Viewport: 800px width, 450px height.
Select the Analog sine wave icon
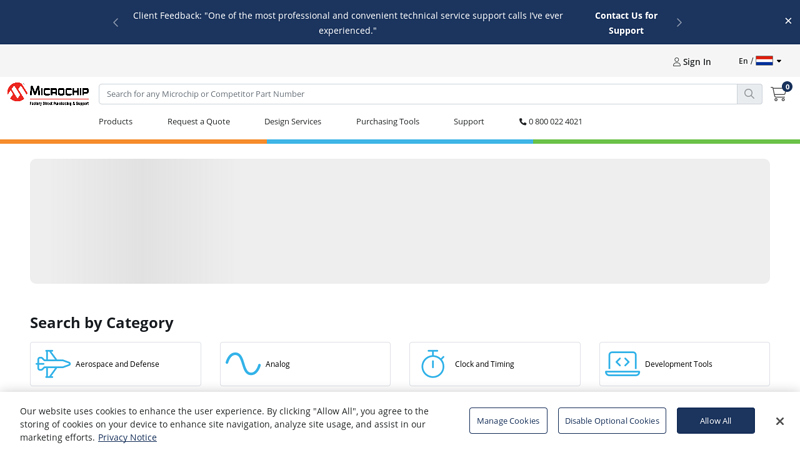pyautogui.click(x=243, y=364)
